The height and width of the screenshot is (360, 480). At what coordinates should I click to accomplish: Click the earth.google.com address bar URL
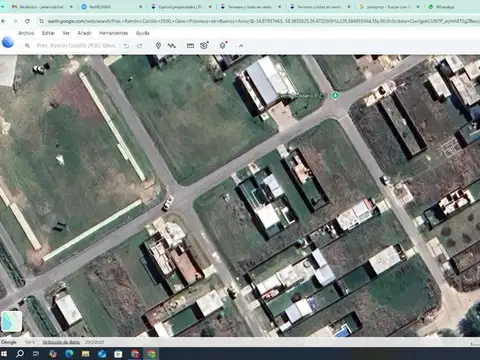[263, 21]
